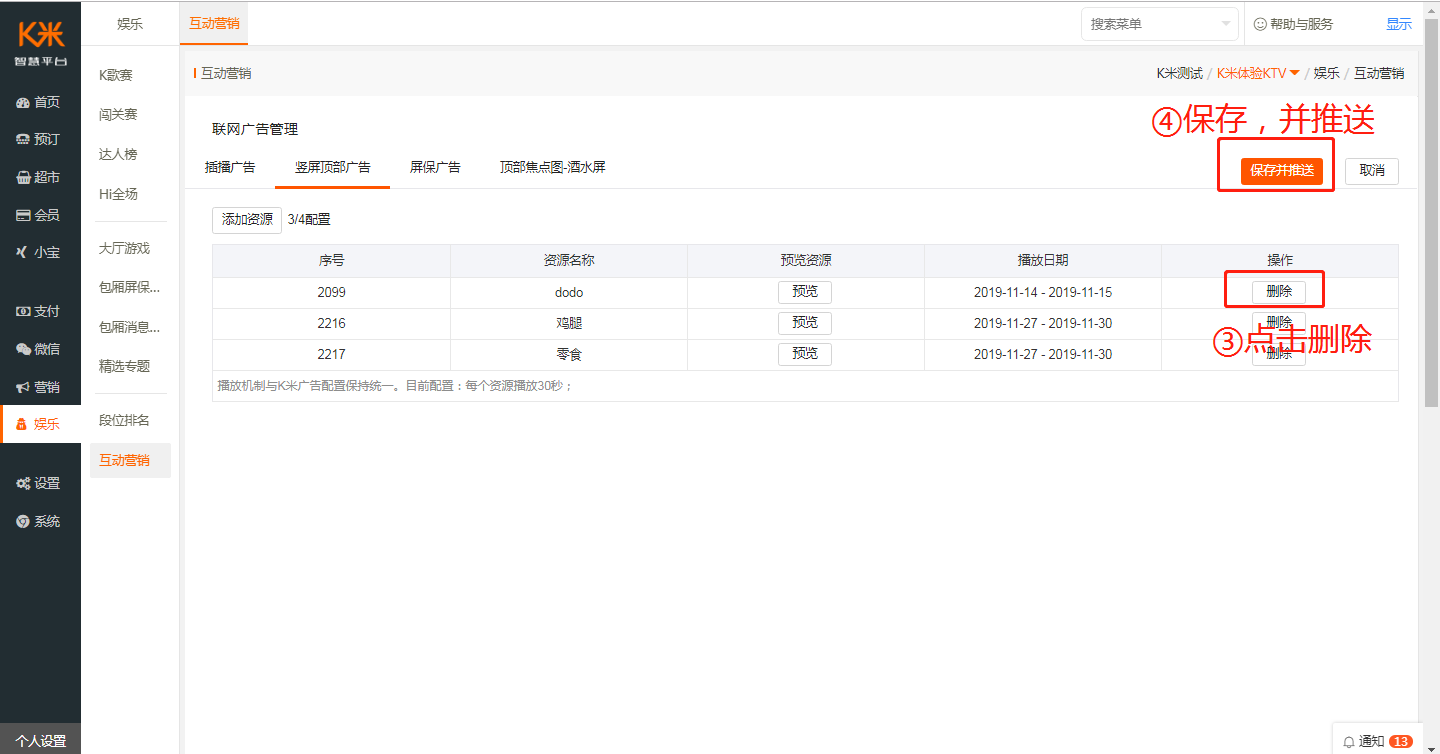Viewport: 1440px width, 754px height.
Task: Click 显示 link at top right
Action: click(1399, 24)
